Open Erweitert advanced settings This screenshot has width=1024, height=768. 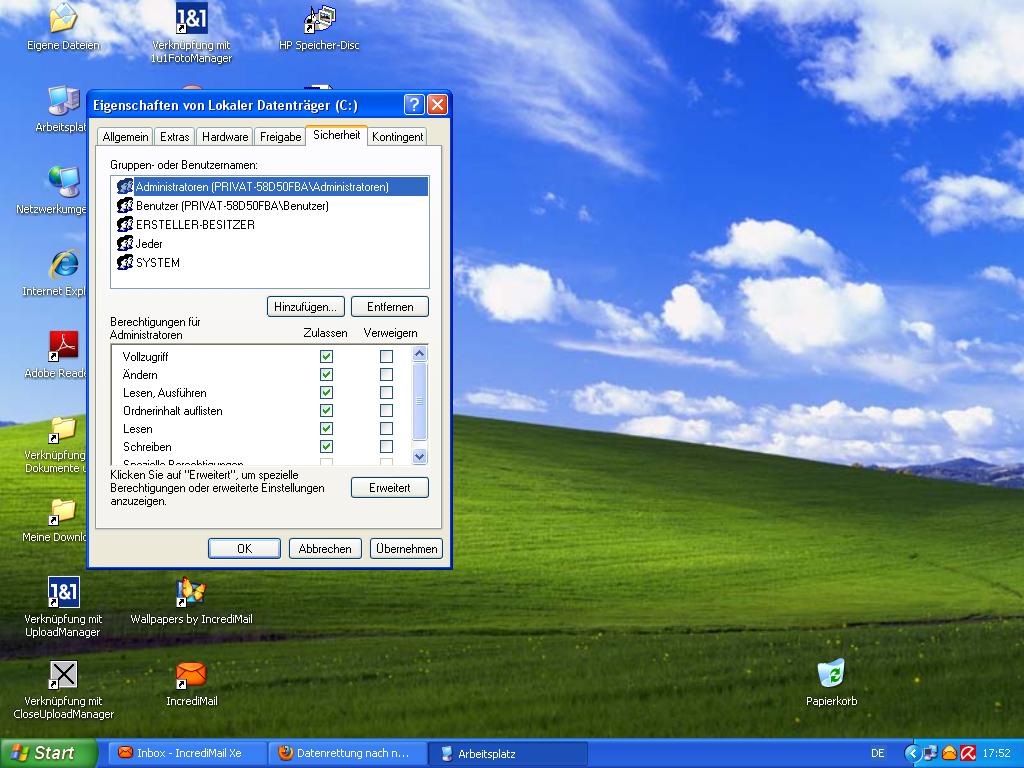(390, 488)
